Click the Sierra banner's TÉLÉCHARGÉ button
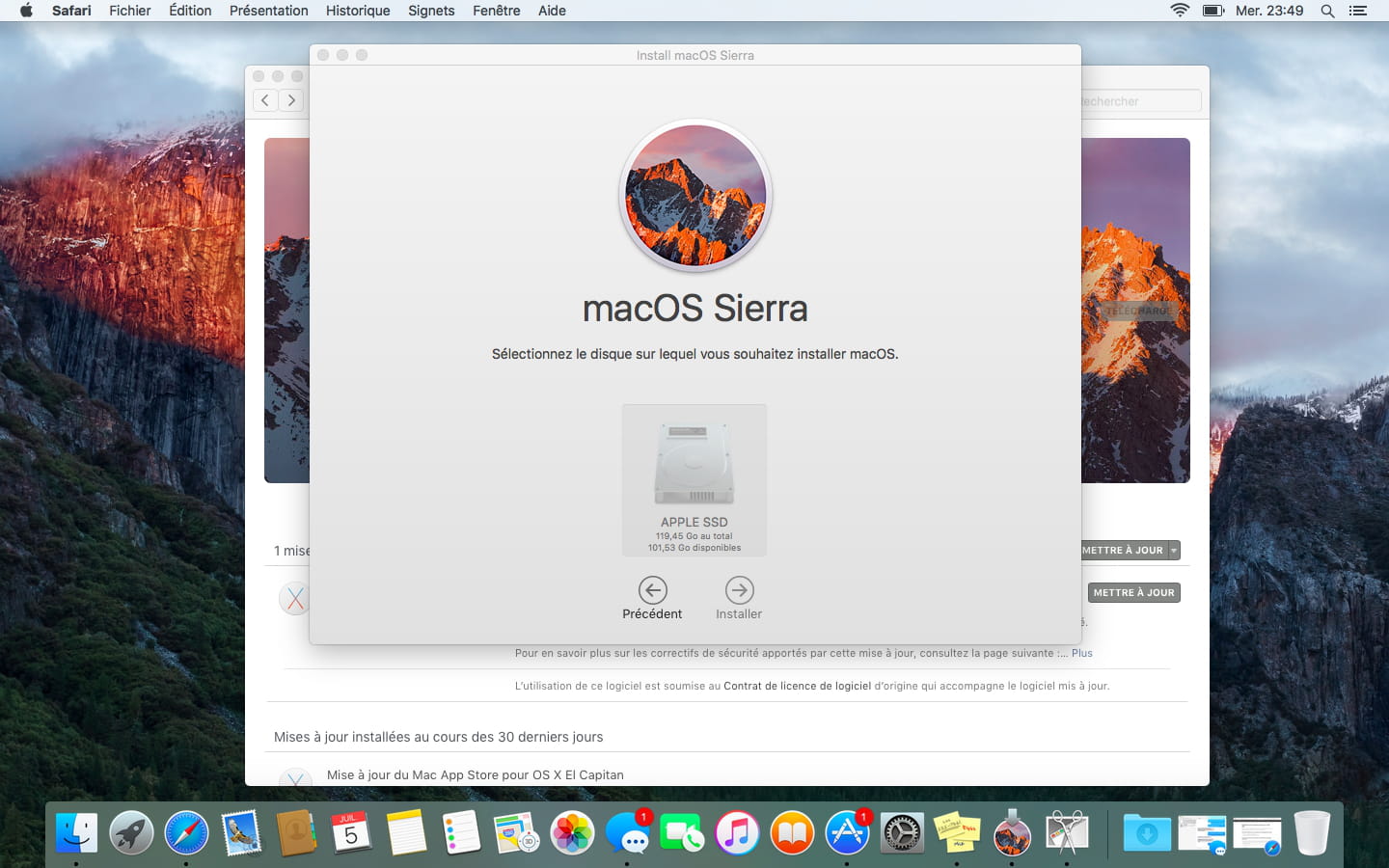The image size is (1389, 868). (1138, 311)
